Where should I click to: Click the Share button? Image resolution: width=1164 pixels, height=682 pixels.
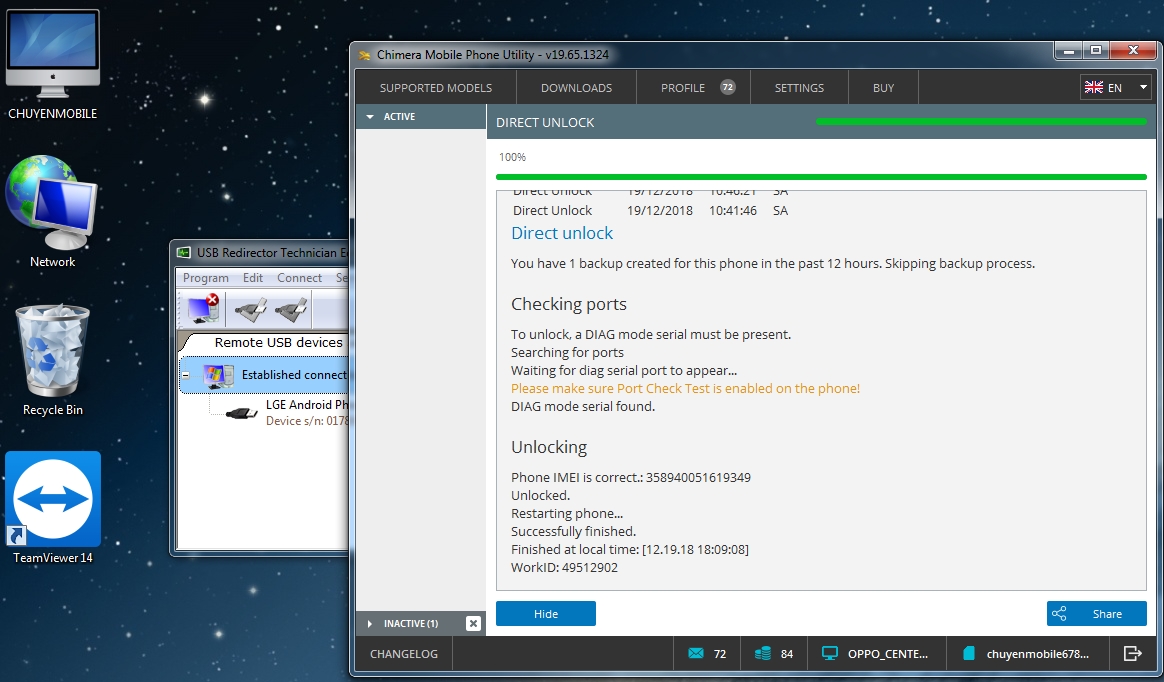coord(1096,614)
